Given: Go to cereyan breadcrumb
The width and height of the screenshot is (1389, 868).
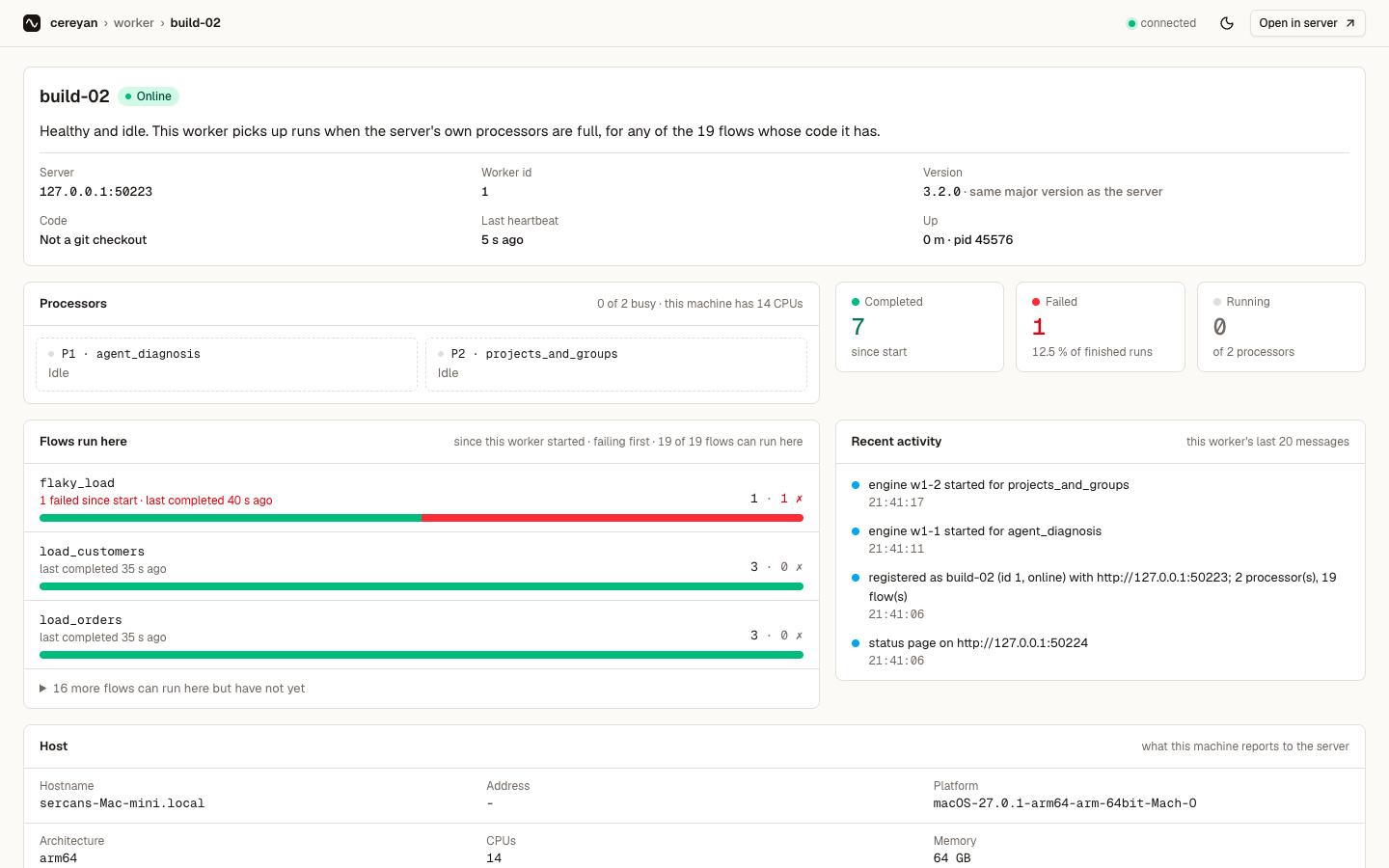Looking at the screenshot, I should [73, 23].
